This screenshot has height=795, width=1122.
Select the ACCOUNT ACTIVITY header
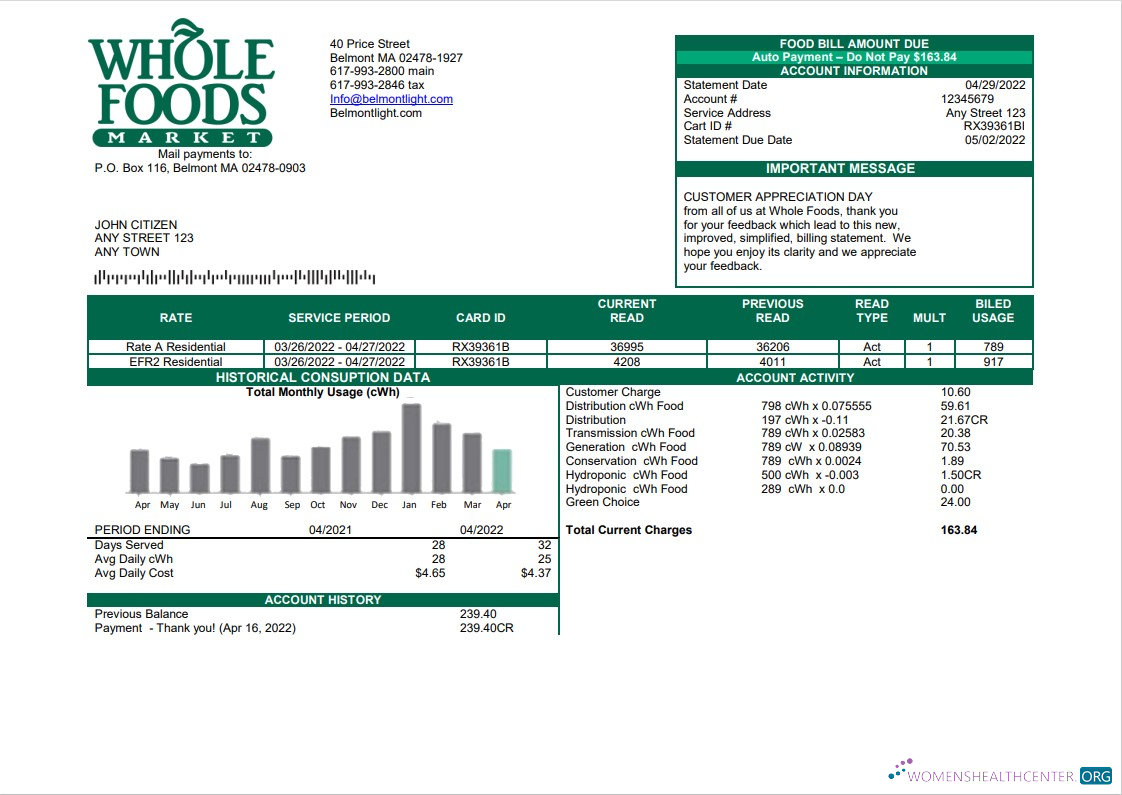795,378
